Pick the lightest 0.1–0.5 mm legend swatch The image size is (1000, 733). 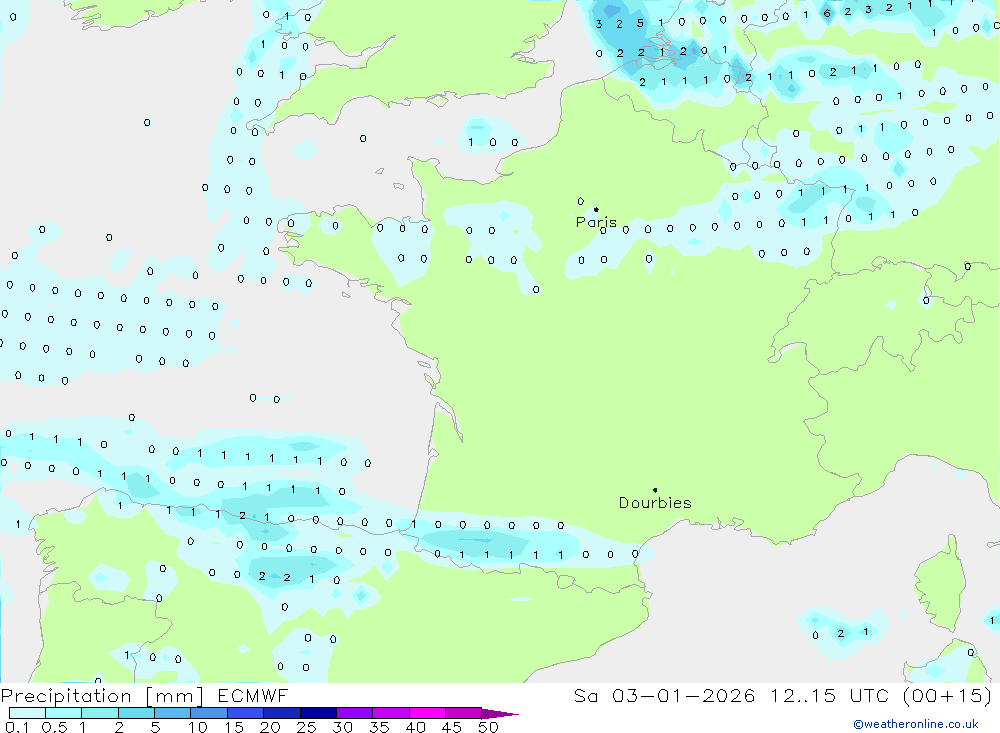27,713
